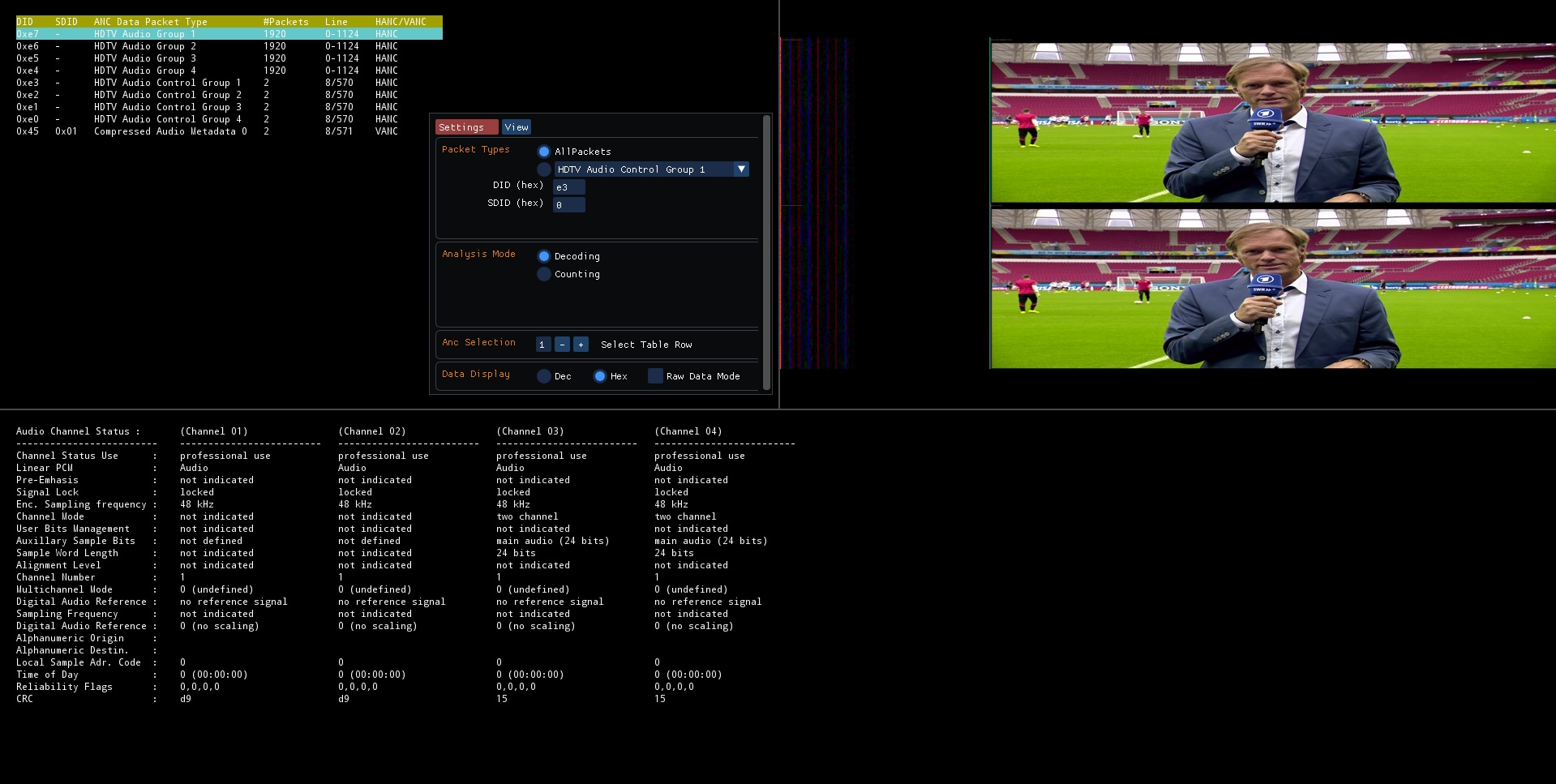Open the HDTV Audio Control Group dropdown
The width and height of the screenshot is (1556, 784).
[643, 169]
